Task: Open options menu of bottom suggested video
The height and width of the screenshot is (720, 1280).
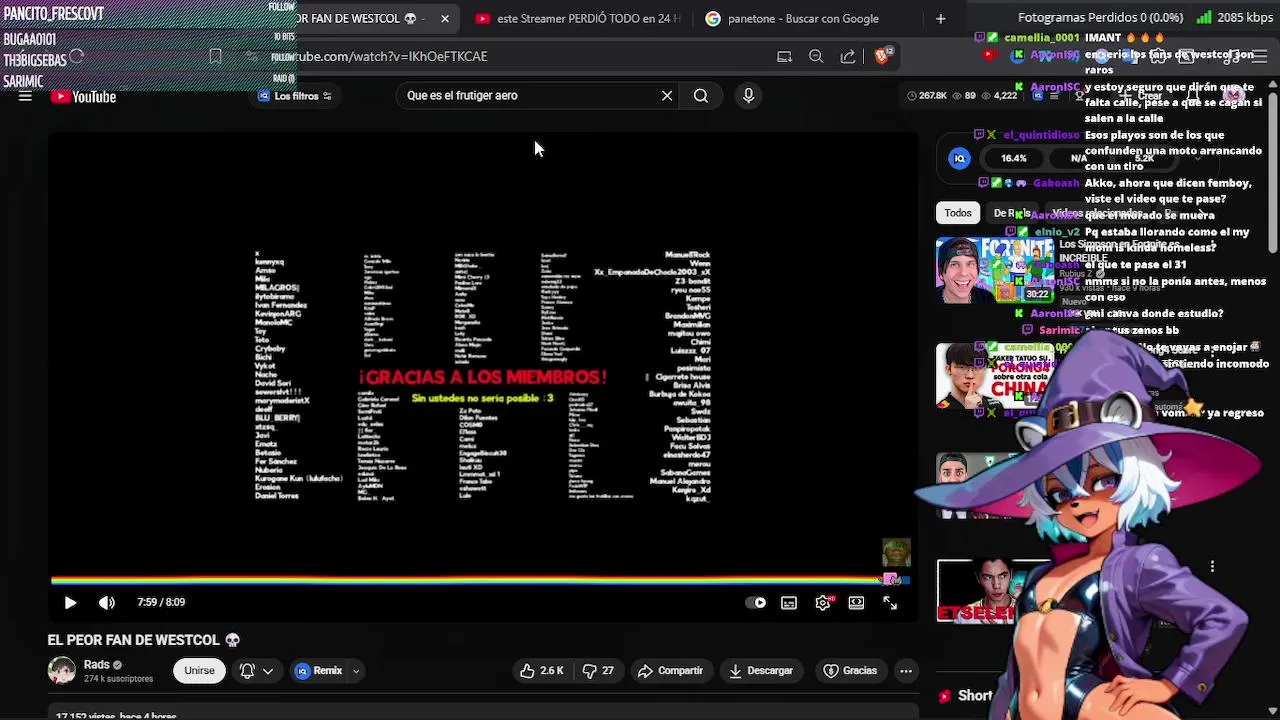Action: click(1212, 567)
